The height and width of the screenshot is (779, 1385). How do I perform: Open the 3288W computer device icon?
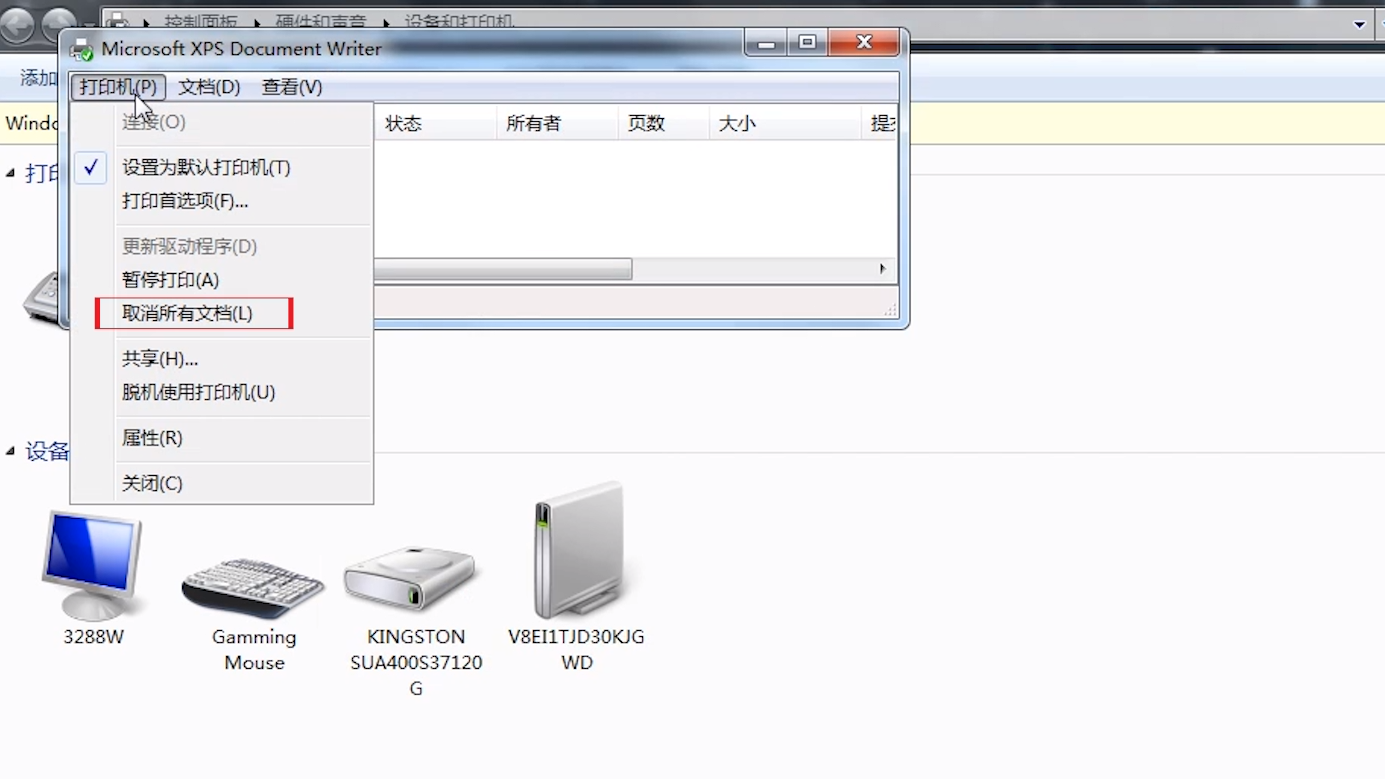92,565
